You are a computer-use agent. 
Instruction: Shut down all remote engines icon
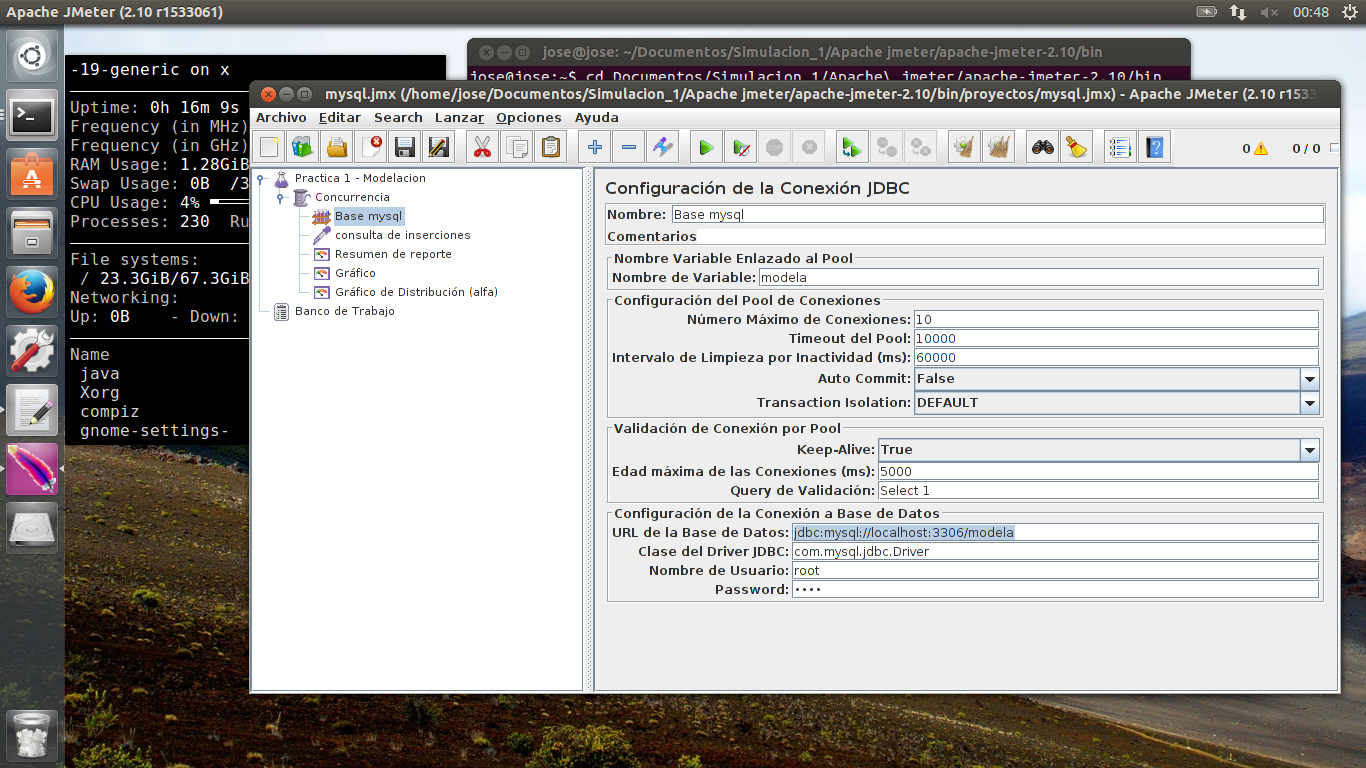point(920,147)
